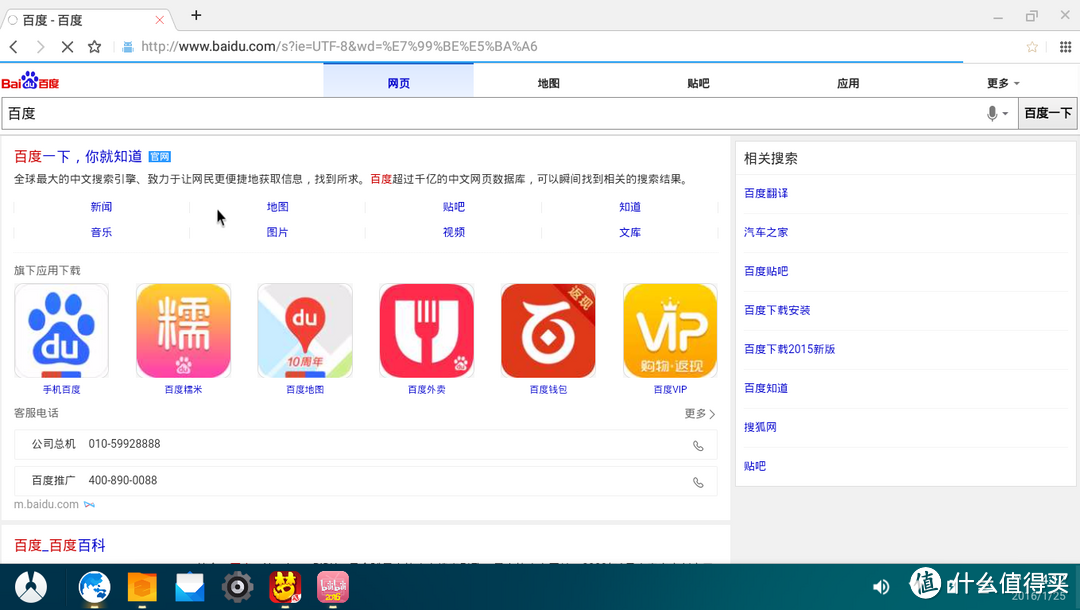Viewport: 1080px width, 610px height.
Task: Open the 地图 sublink under first result
Action: (278, 207)
